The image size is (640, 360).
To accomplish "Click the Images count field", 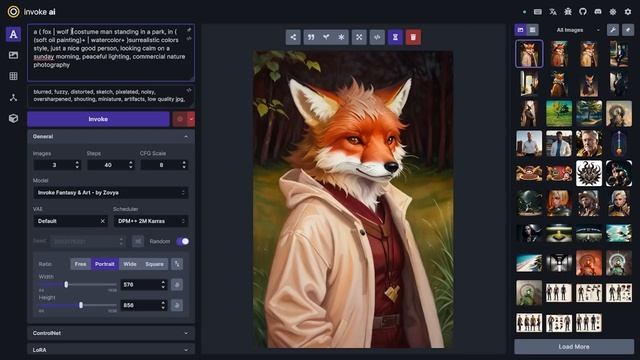I will tap(57, 165).
